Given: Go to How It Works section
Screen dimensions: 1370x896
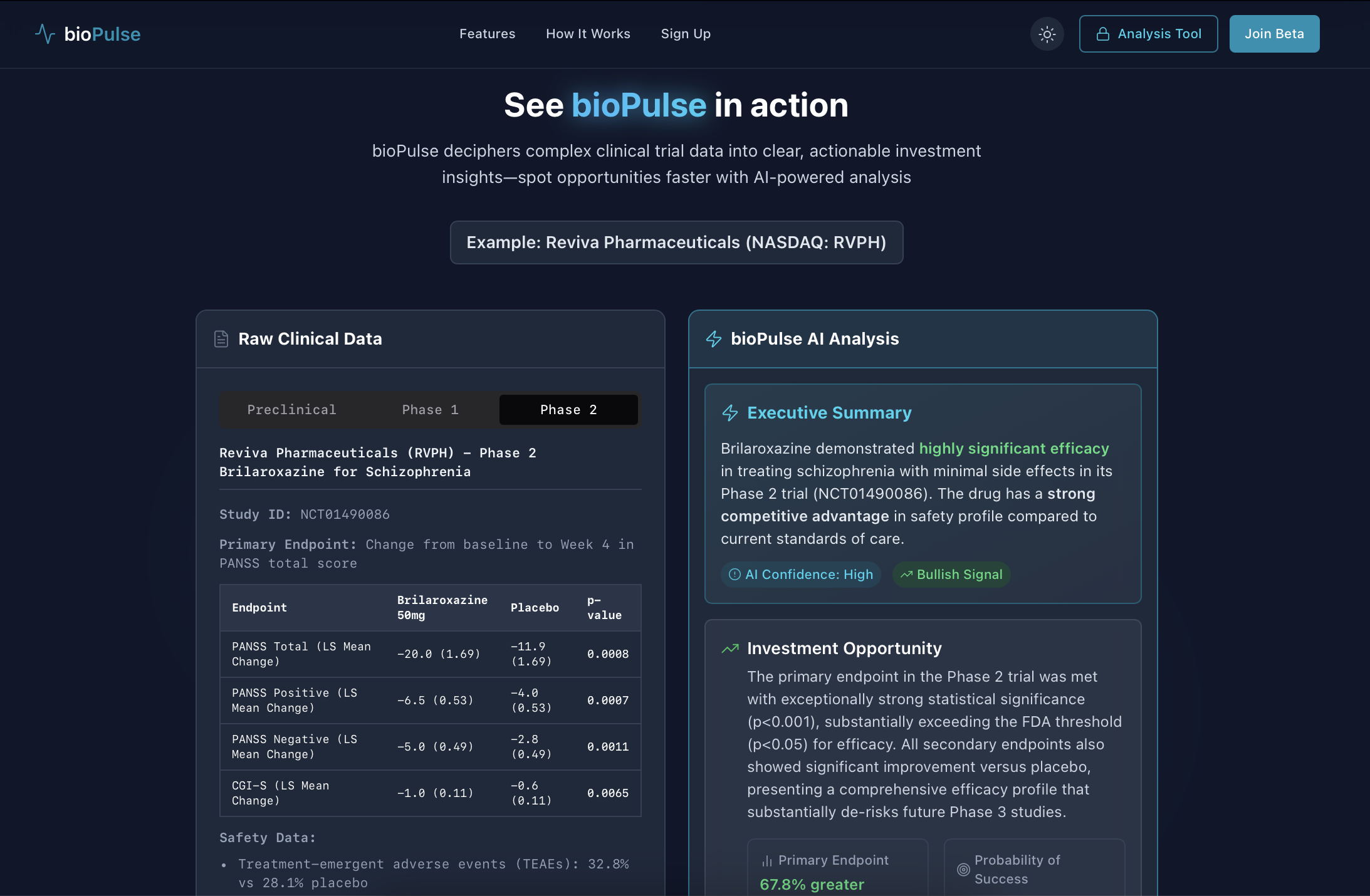Looking at the screenshot, I should point(588,34).
